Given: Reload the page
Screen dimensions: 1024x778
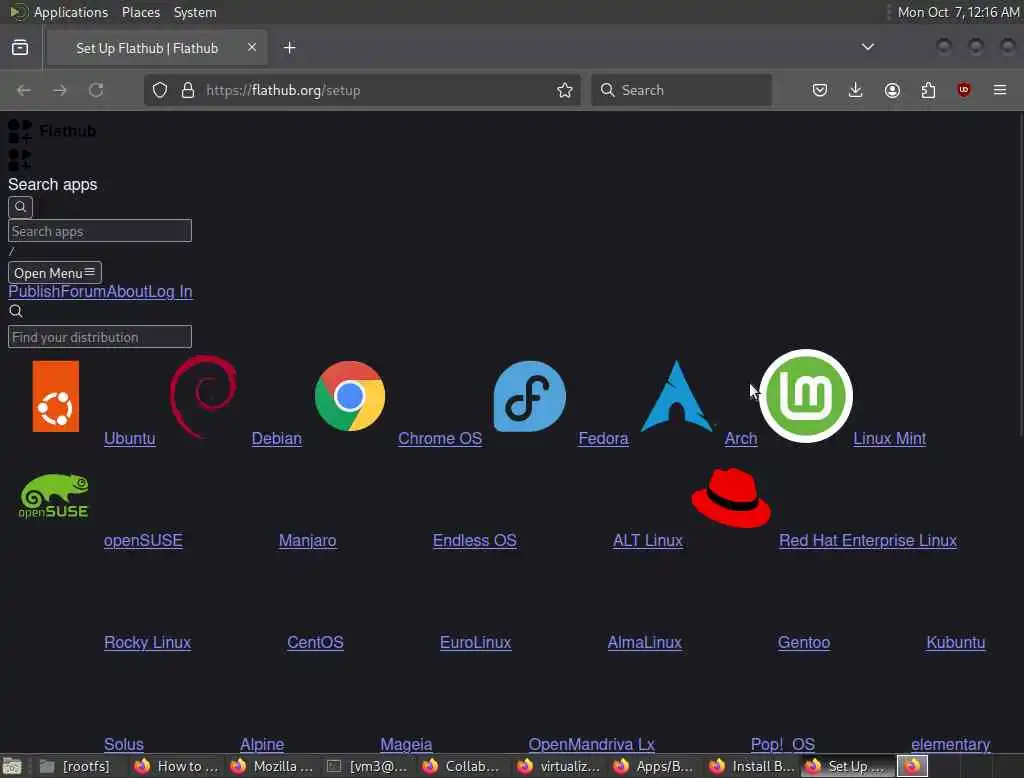Looking at the screenshot, I should click(x=96, y=90).
